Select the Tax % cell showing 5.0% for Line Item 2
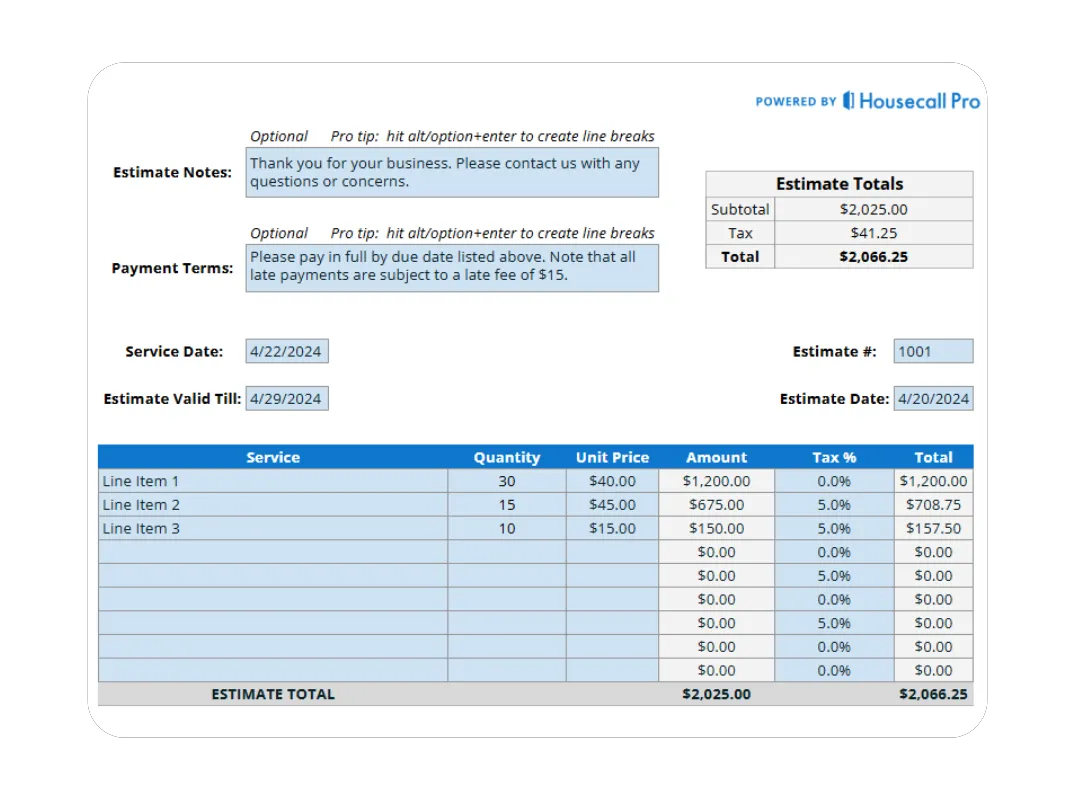Image resolution: width=1075 pixels, height=800 pixels. click(835, 505)
